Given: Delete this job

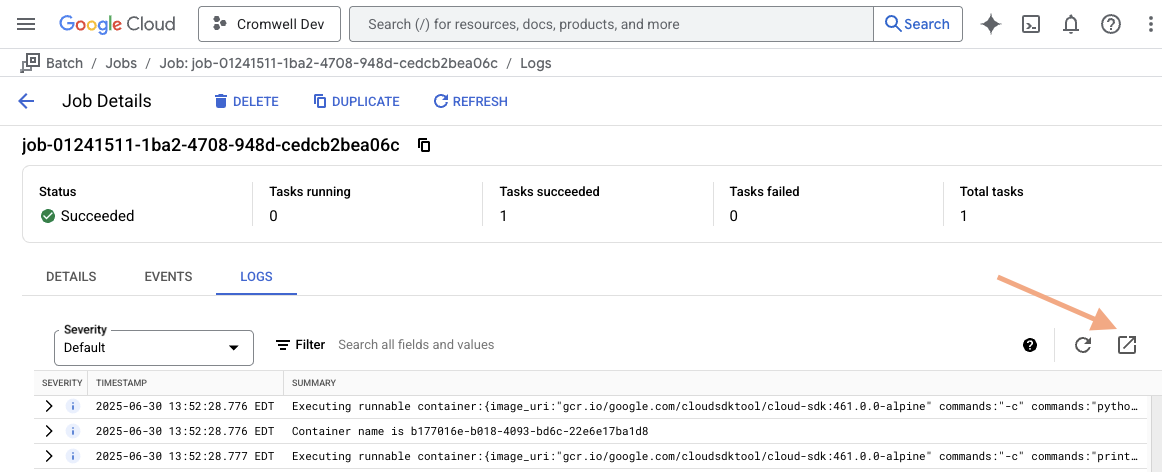Looking at the screenshot, I should pos(246,102).
